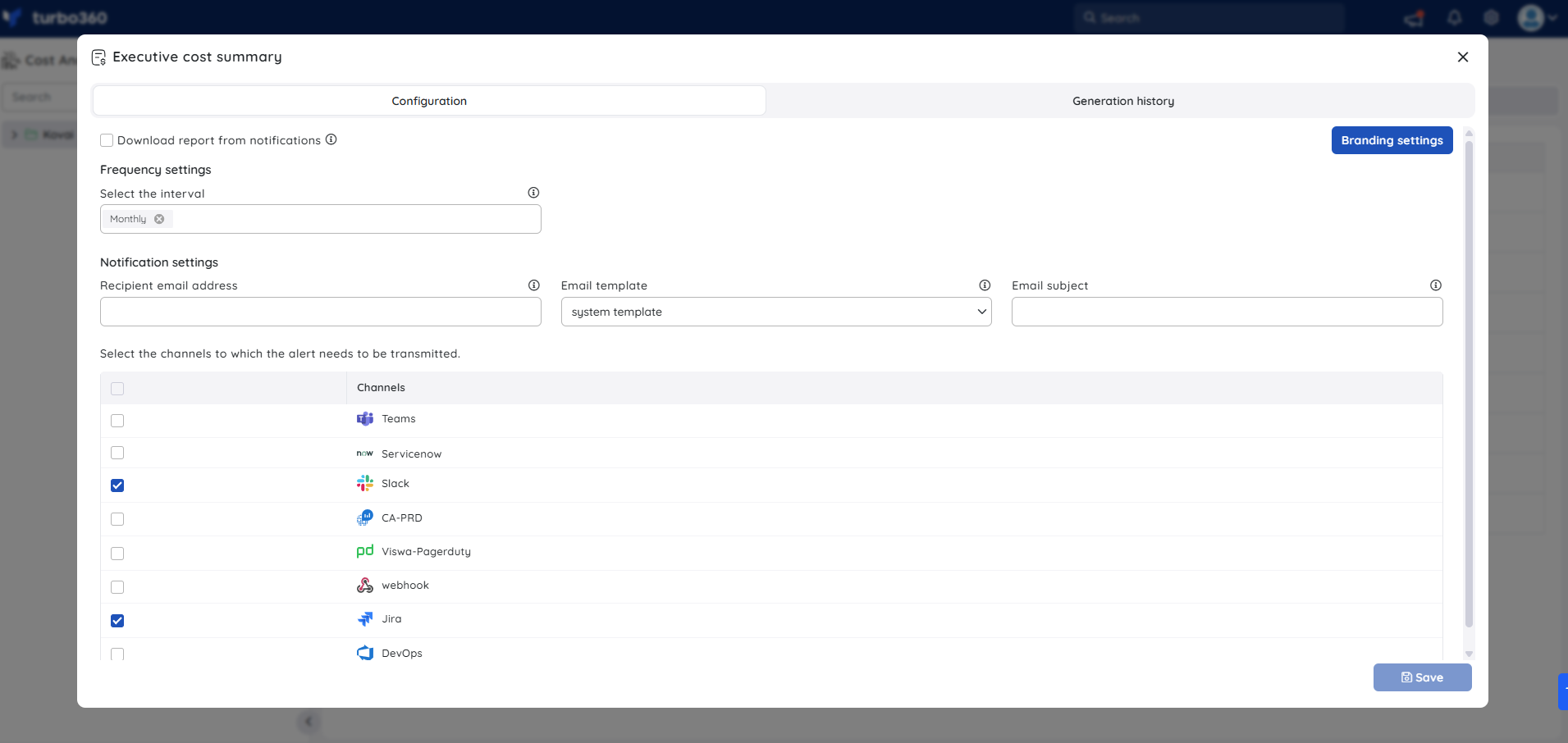Open the Email template dropdown
1568x743 pixels.
click(x=776, y=312)
